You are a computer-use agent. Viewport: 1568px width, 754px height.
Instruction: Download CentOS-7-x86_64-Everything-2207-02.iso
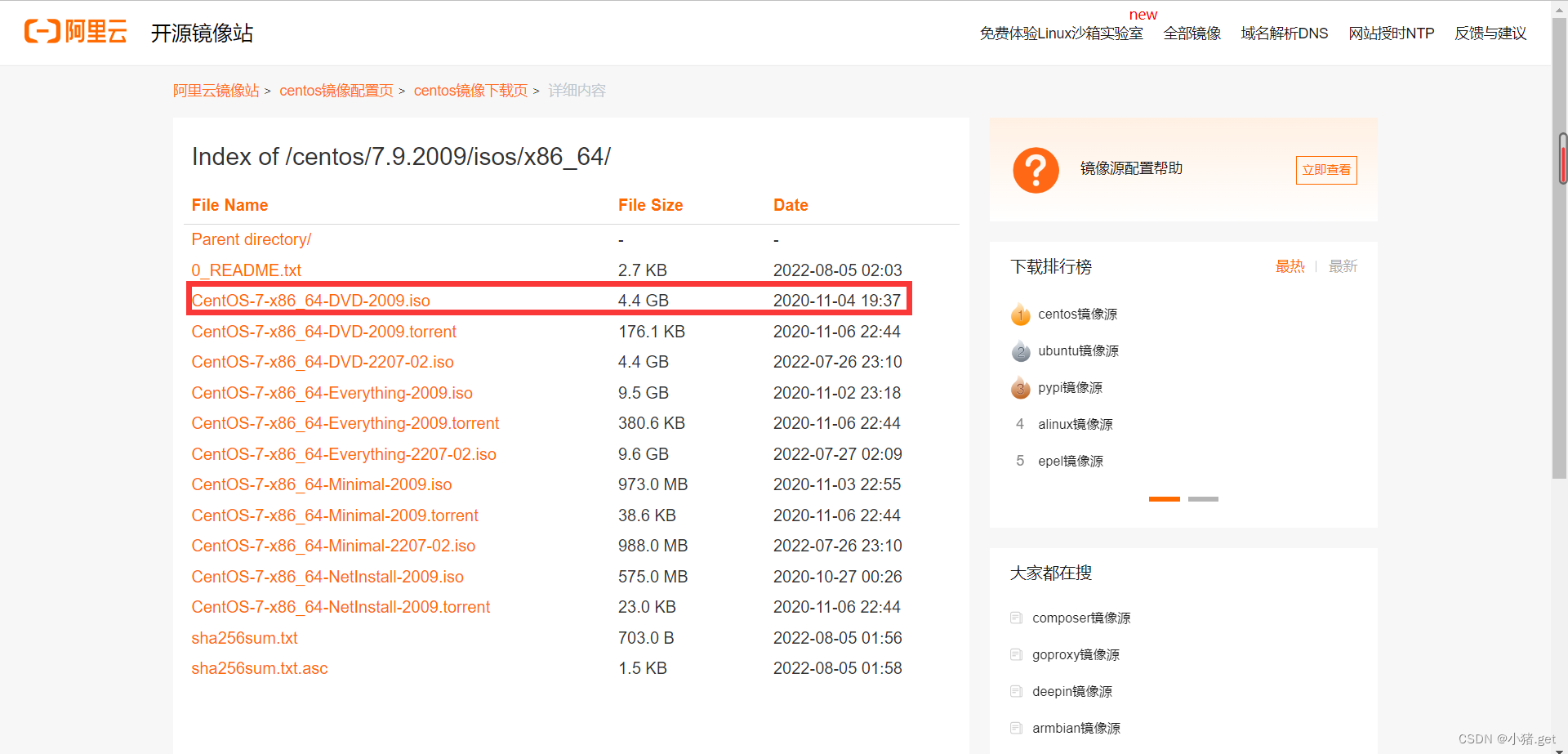pos(344,454)
